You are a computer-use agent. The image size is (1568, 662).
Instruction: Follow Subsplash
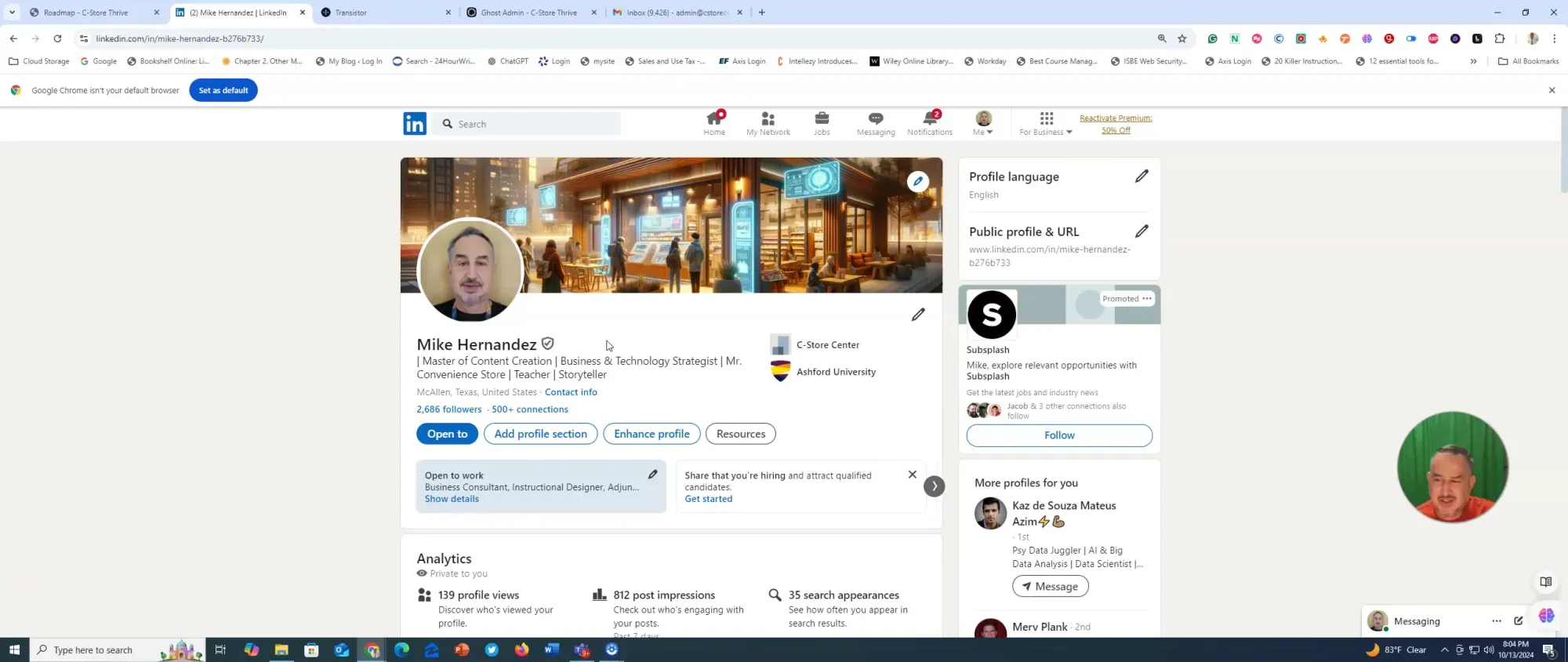[1059, 435]
